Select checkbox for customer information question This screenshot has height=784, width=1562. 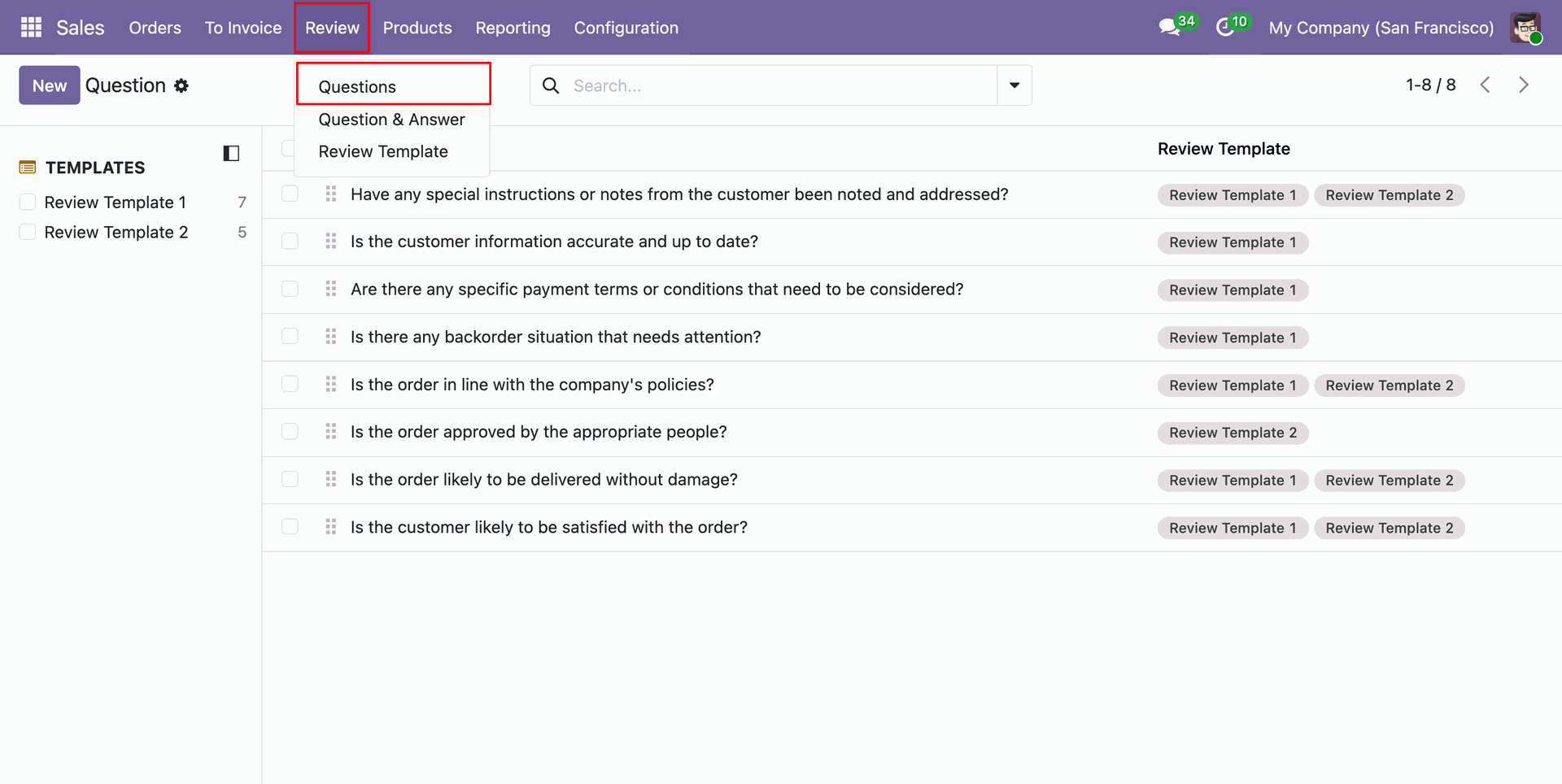[290, 241]
